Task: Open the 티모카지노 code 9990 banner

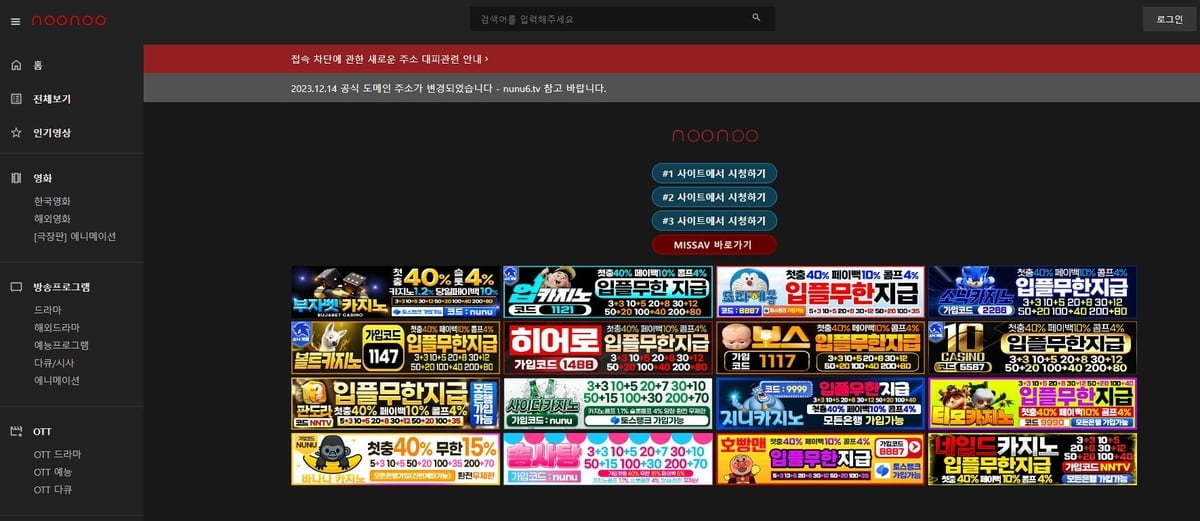Action: (x=1033, y=404)
